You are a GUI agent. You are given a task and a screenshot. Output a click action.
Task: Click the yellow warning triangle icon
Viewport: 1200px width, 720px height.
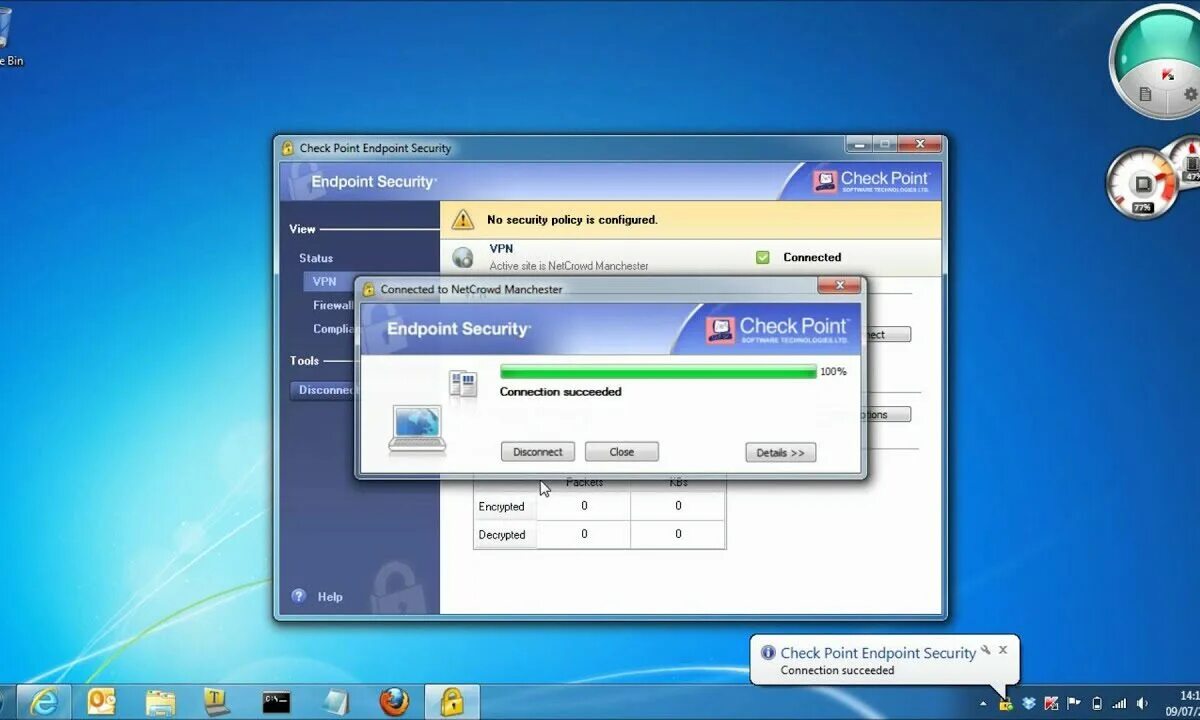(x=462, y=219)
